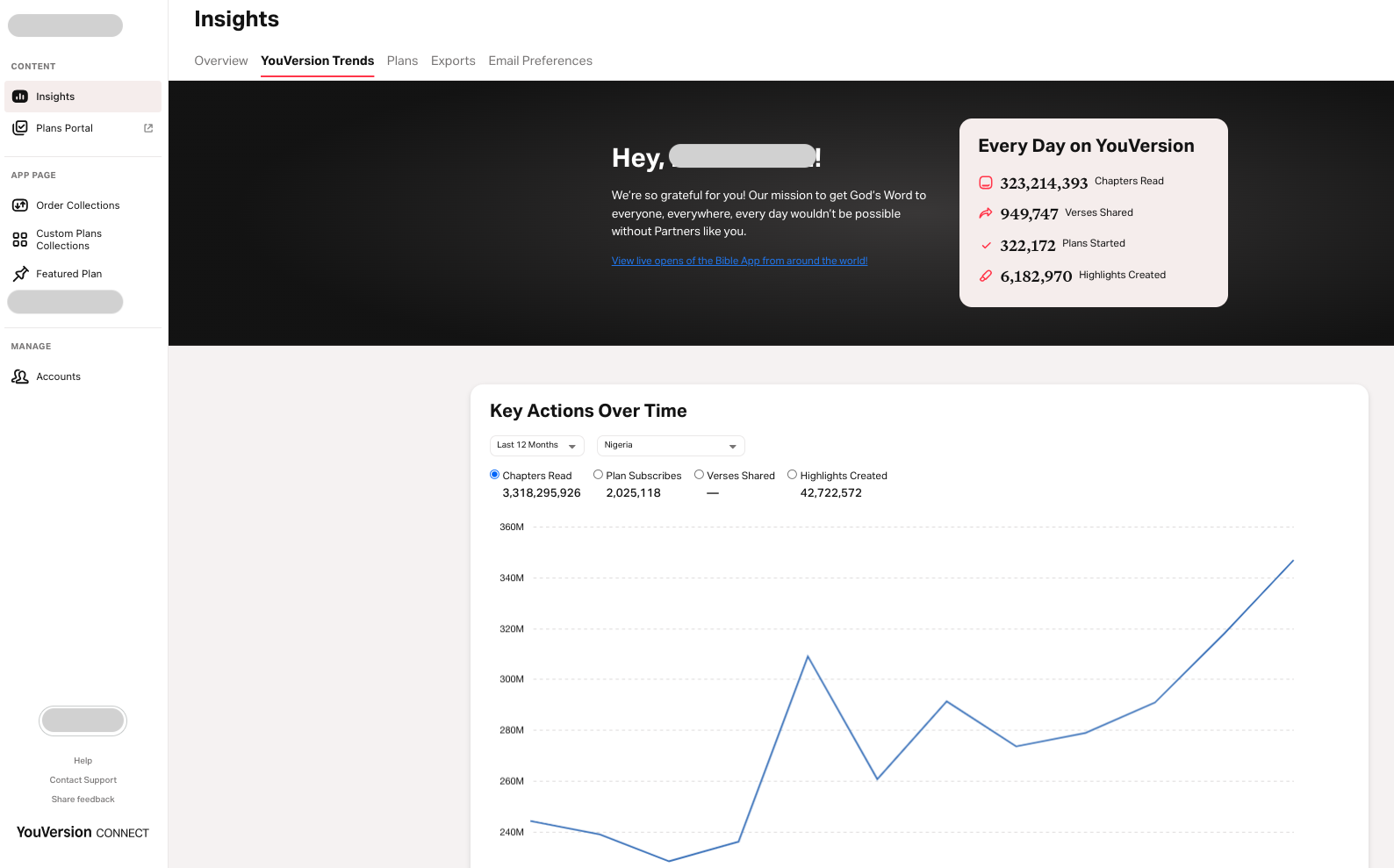Click View live opens of the Bible App link
Image resolution: width=1394 pixels, height=868 pixels.
tap(739, 261)
